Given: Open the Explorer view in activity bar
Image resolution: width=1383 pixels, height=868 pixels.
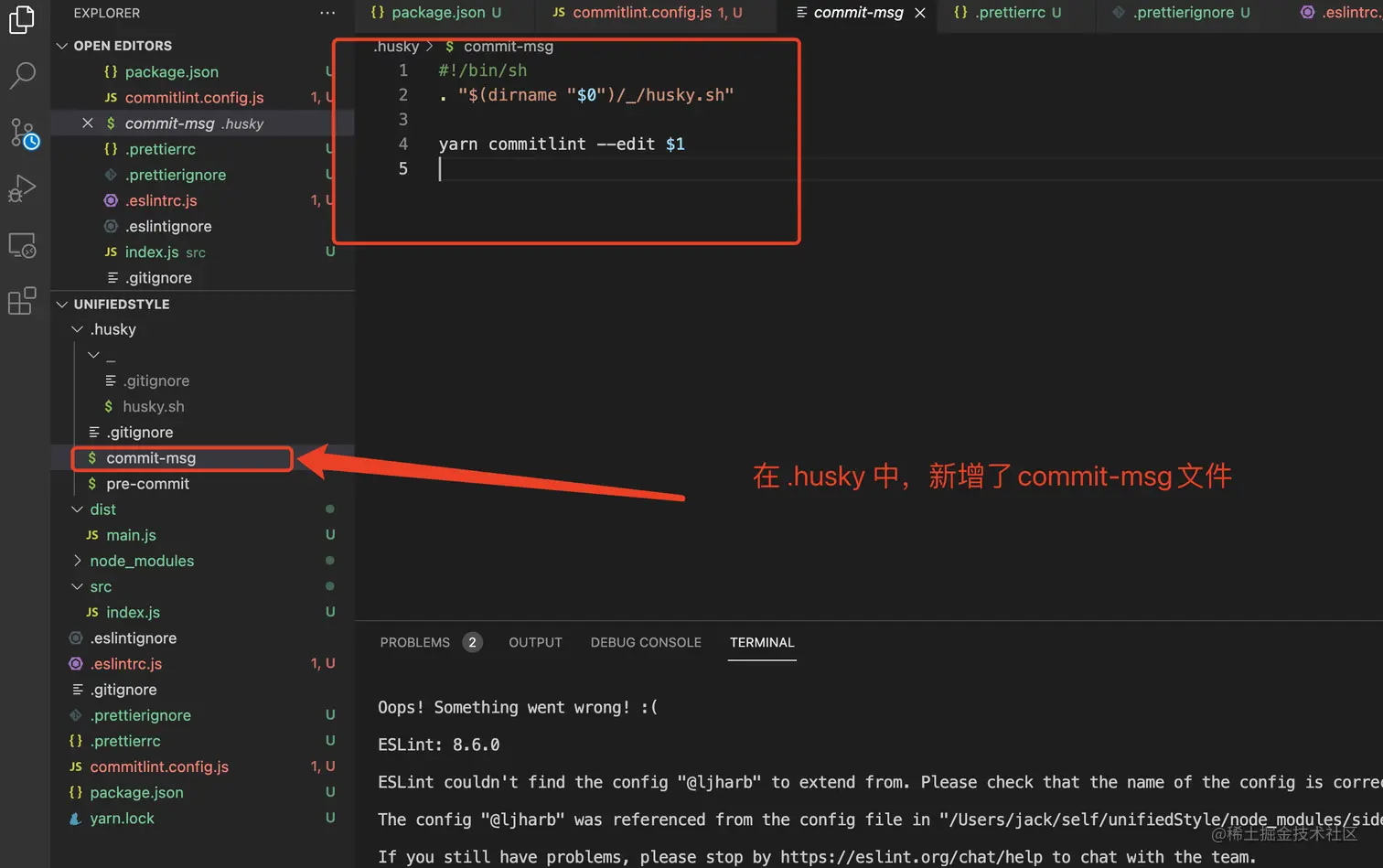Looking at the screenshot, I should pos(22,19).
